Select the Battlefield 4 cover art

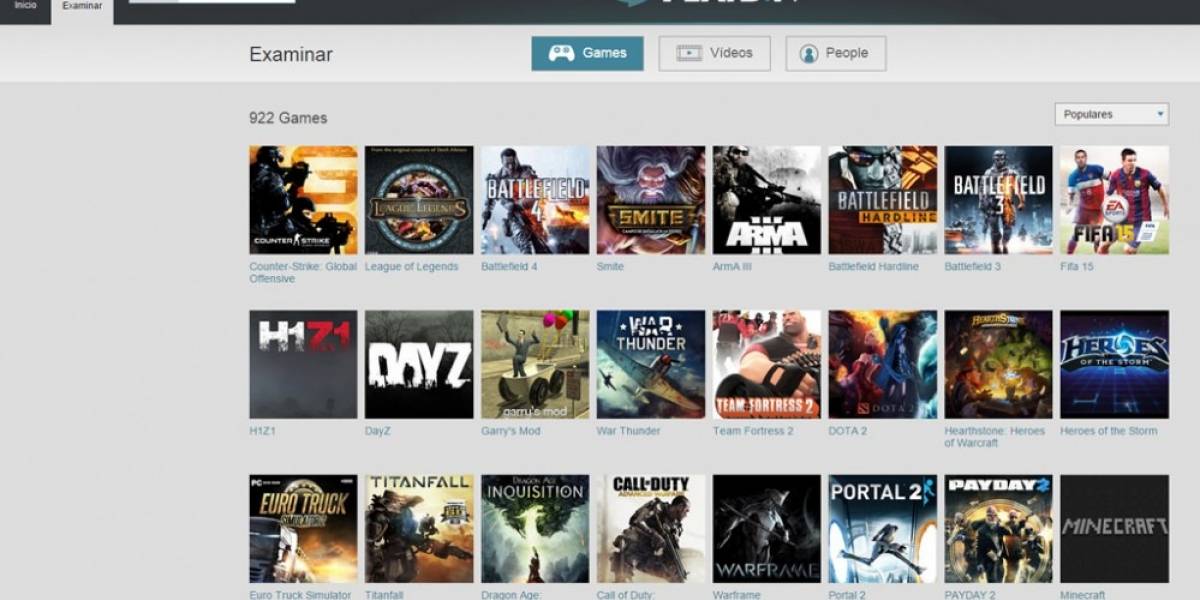point(535,200)
